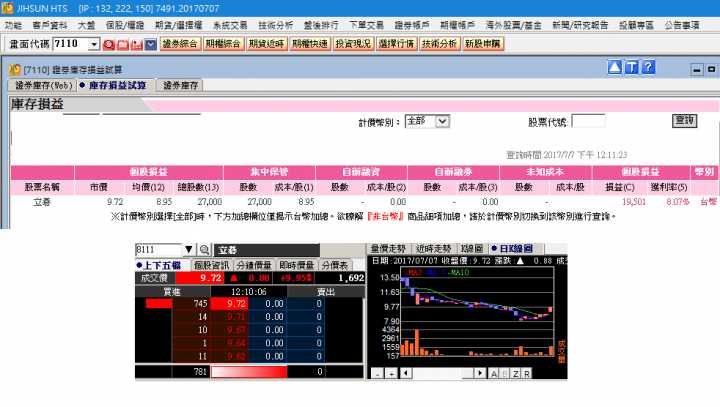Open the 個股/權證 menu
The height and width of the screenshot is (407, 720).
(x=125, y=25)
